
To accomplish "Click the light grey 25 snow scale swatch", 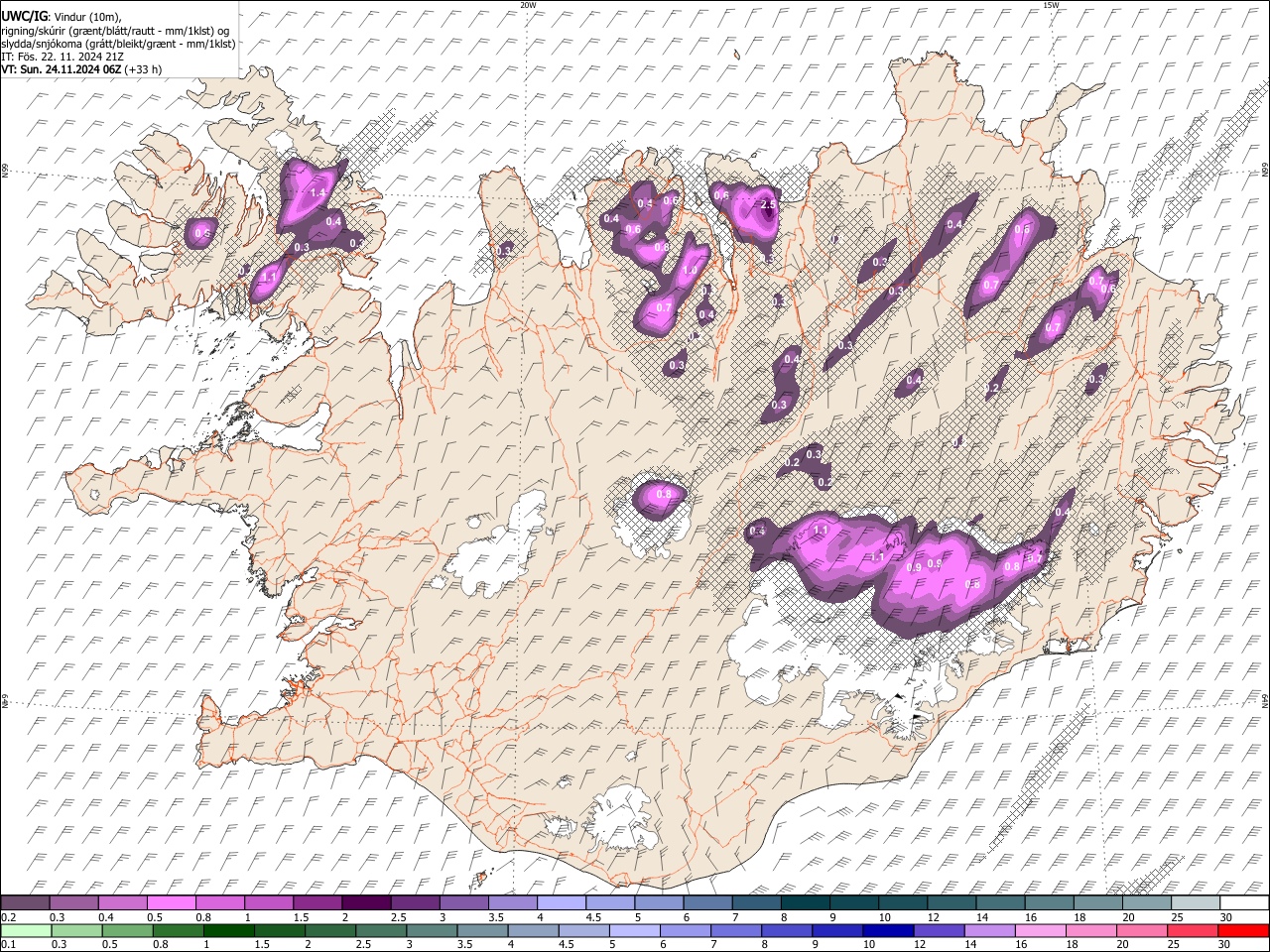I will [x=1196, y=902].
